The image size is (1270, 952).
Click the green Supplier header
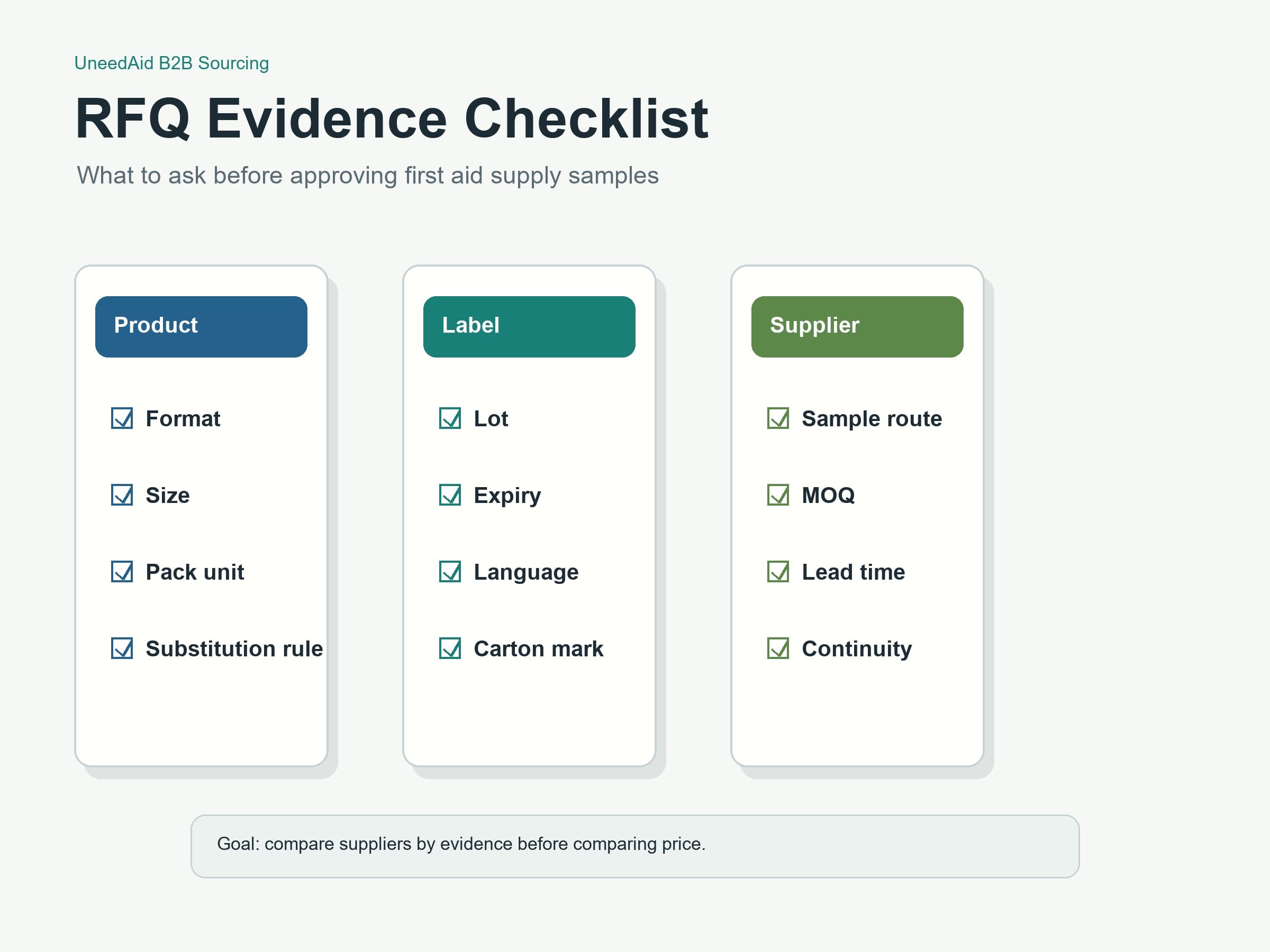point(857,326)
